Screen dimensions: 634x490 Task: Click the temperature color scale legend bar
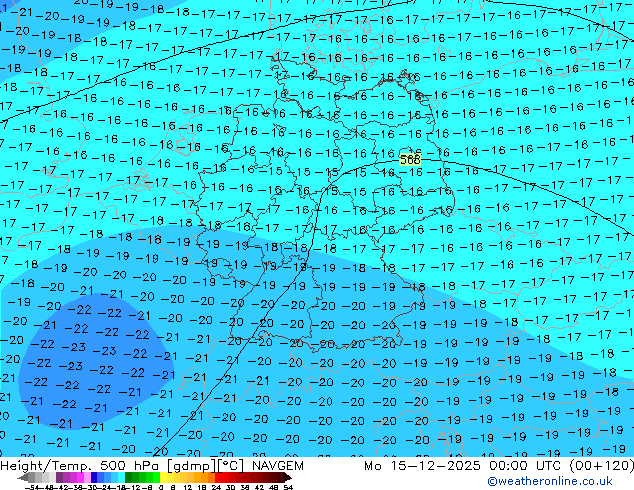(155, 477)
